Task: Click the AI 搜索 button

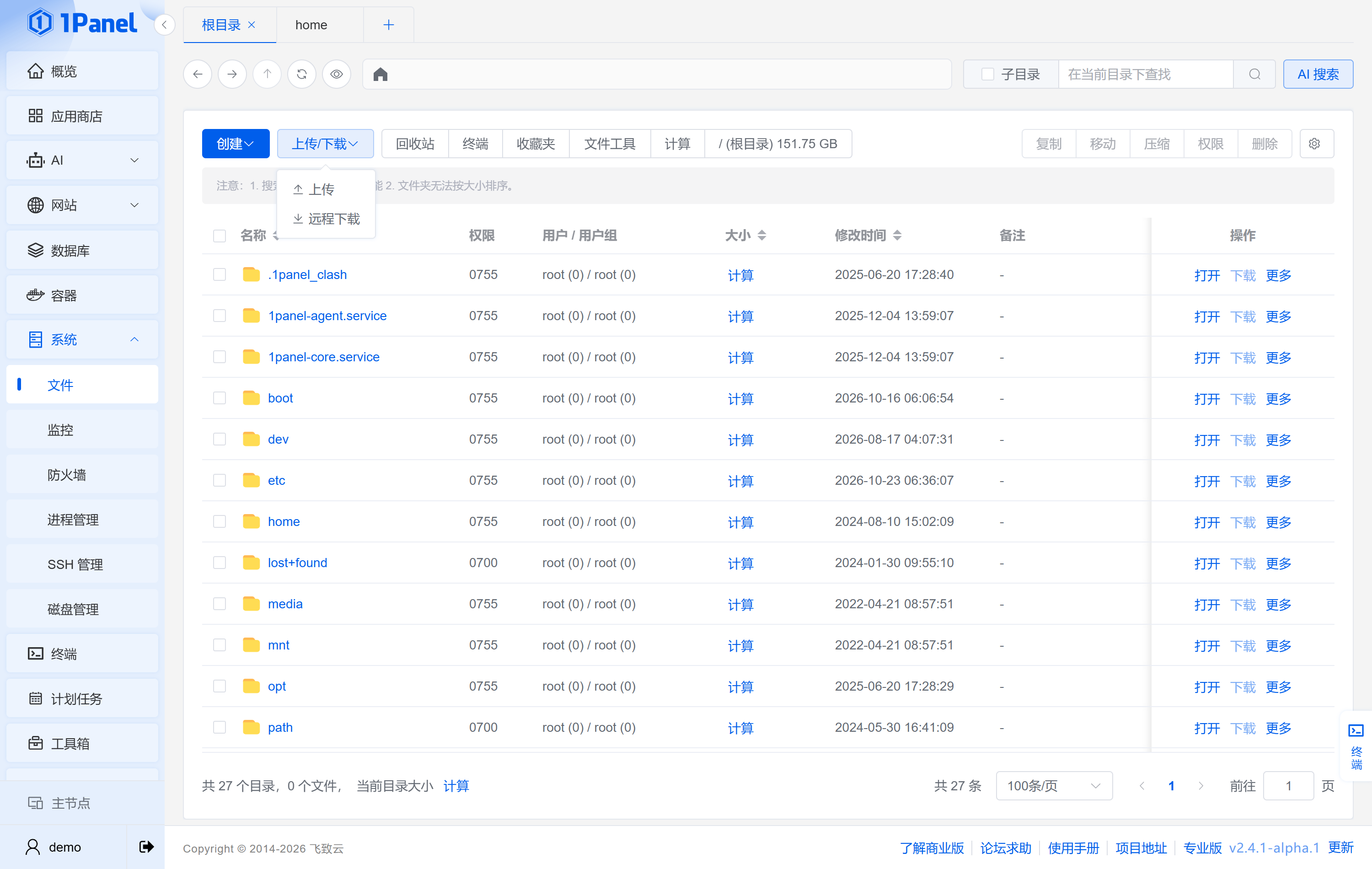Action: (x=1317, y=74)
